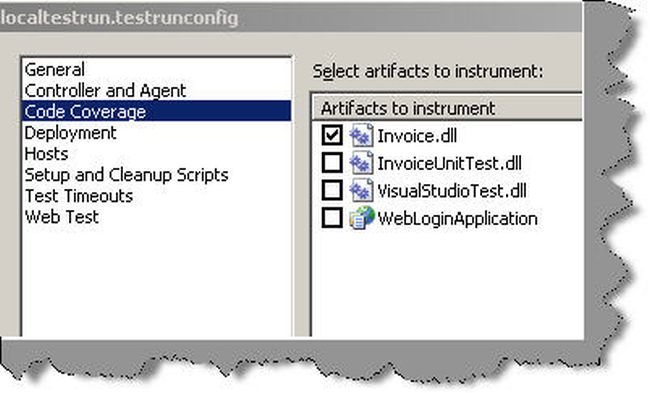This screenshot has width=650, height=393.
Task: Tick the WebLoginApplication checkbox
Action: (x=332, y=218)
